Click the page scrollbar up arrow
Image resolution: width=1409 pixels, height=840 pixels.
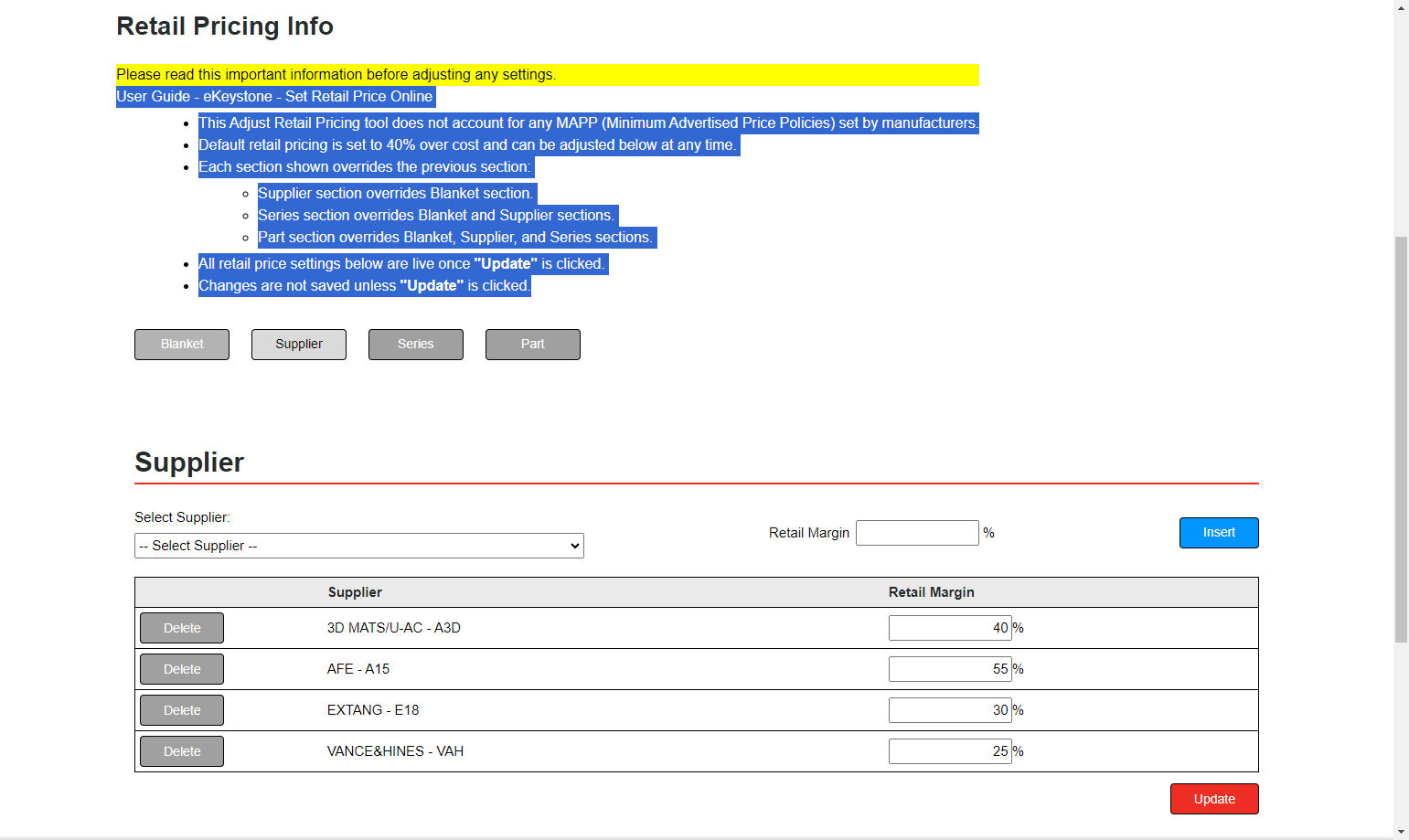[x=1401, y=6]
